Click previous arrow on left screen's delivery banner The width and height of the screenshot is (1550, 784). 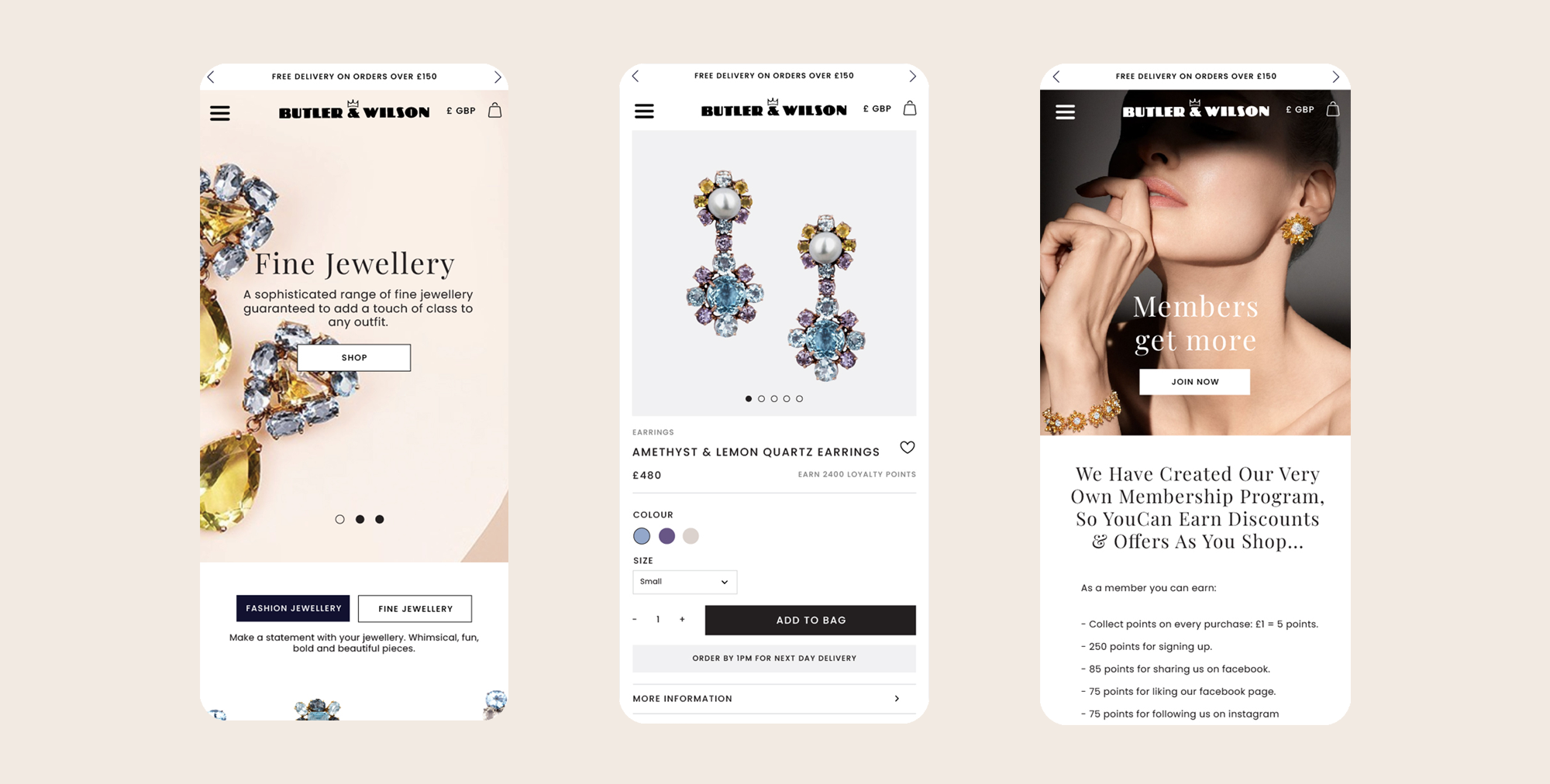click(x=211, y=77)
